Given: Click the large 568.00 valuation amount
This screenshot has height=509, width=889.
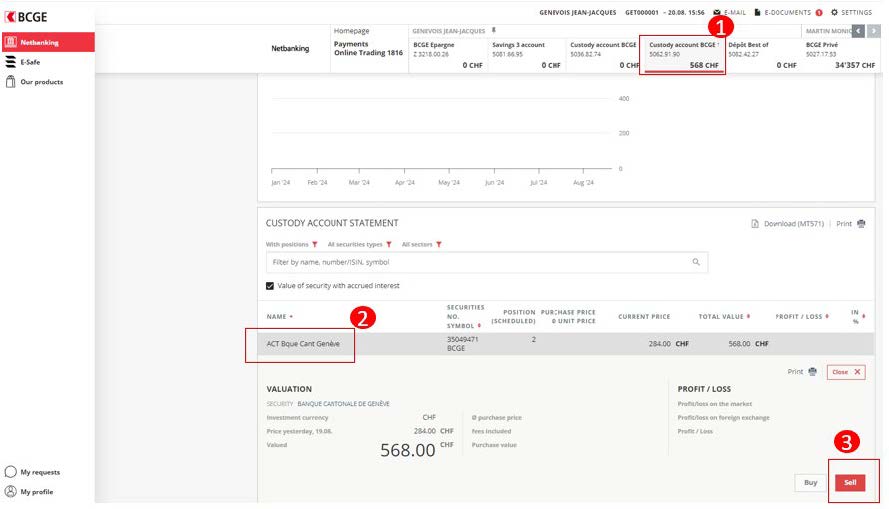Looking at the screenshot, I should click(x=408, y=450).
